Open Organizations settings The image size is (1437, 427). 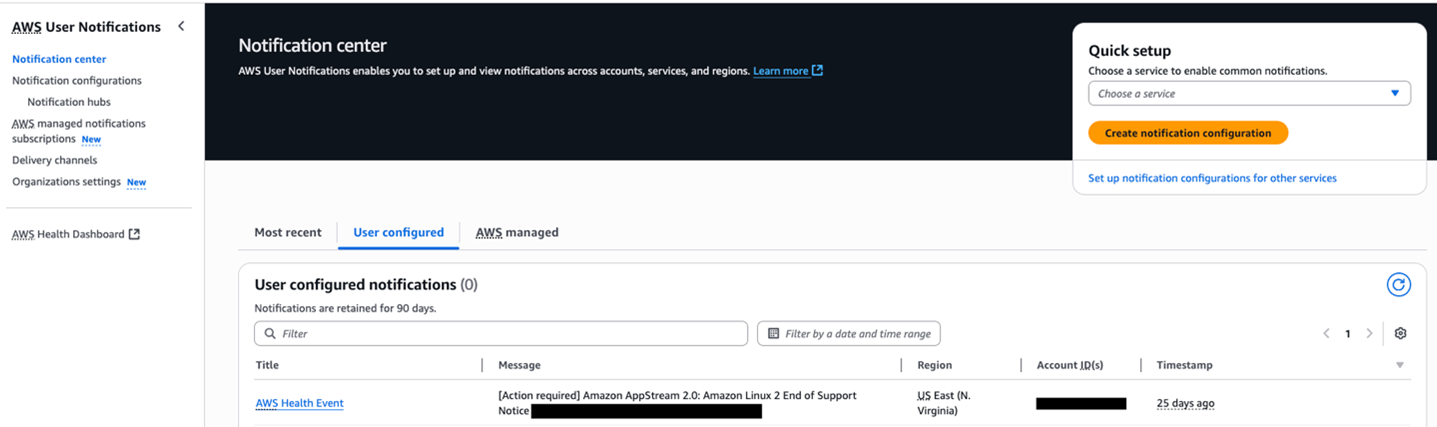[x=66, y=181]
